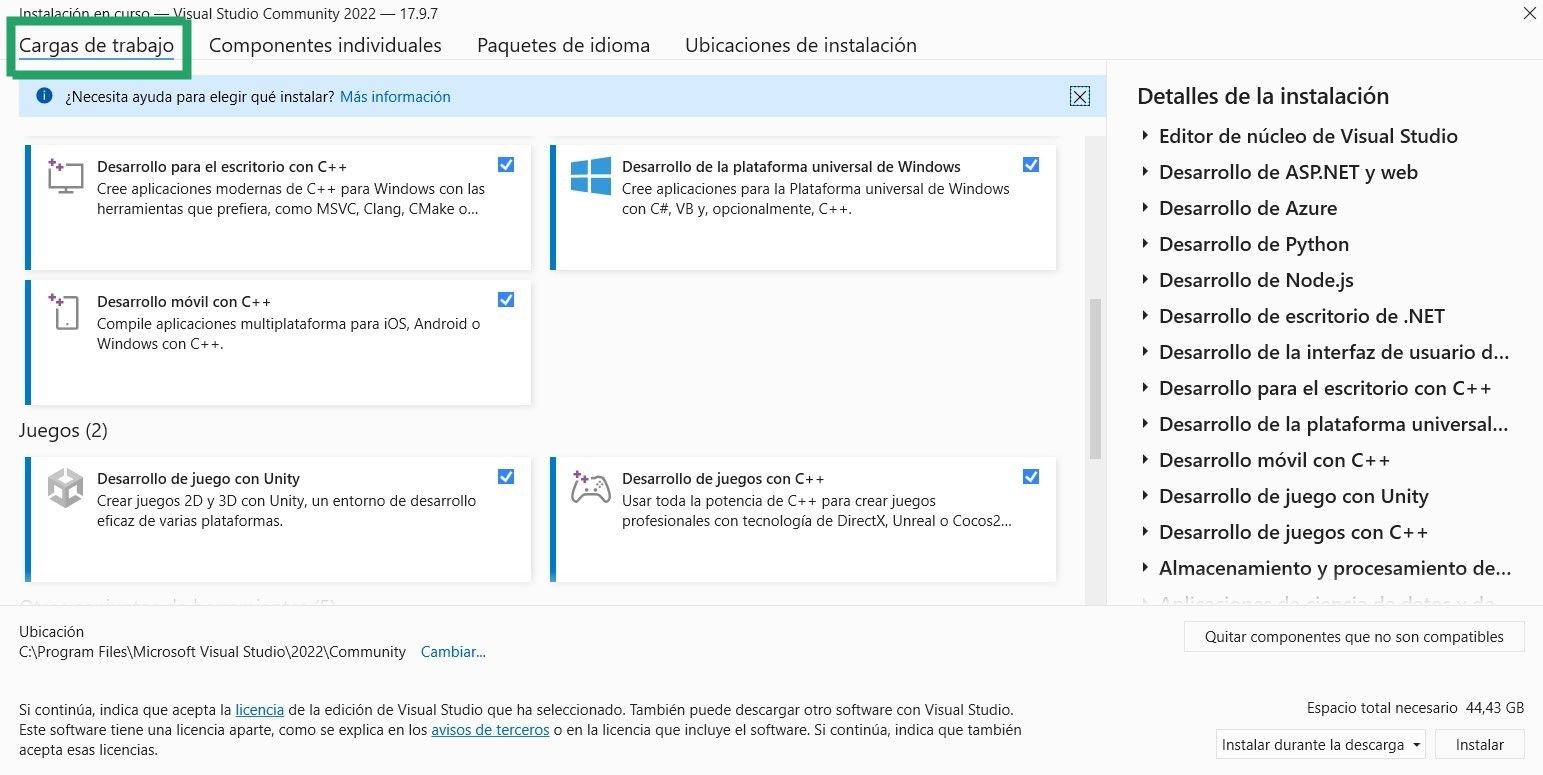Uncheck Desarrollo para el escritorio con C++
Image resolution: width=1543 pixels, height=775 pixels.
pyautogui.click(x=506, y=164)
